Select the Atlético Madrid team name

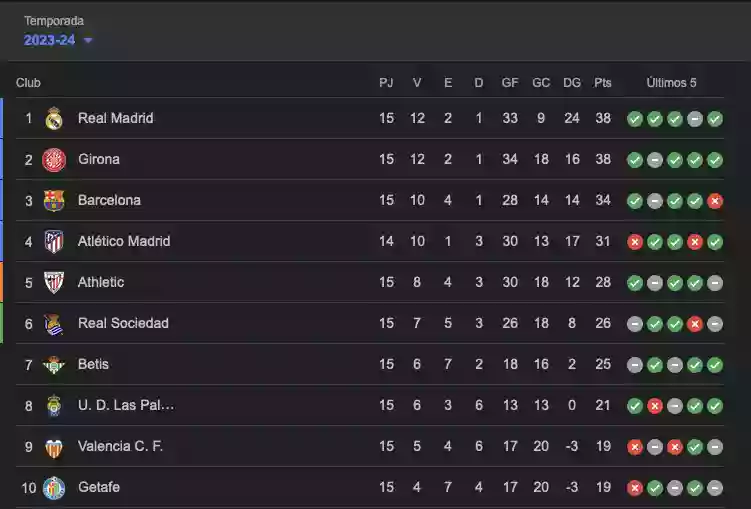click(x=124, y=241)
